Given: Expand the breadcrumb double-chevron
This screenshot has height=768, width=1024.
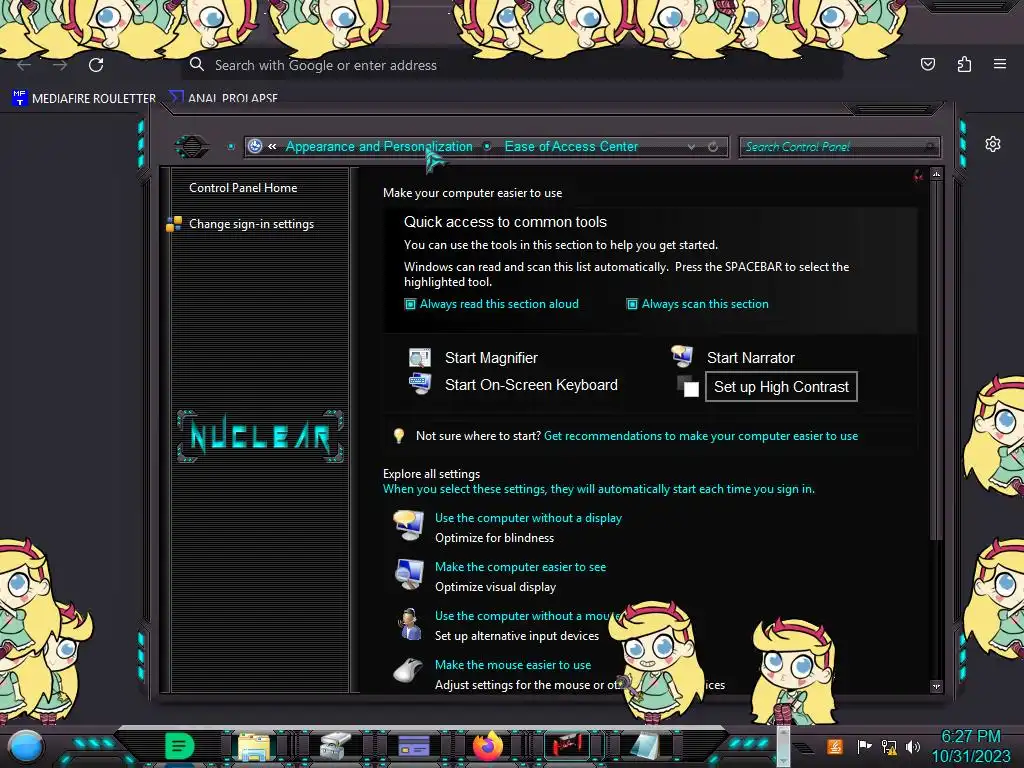Looking at the screenshot, I should pyautogui.click(x=272, y=146).
